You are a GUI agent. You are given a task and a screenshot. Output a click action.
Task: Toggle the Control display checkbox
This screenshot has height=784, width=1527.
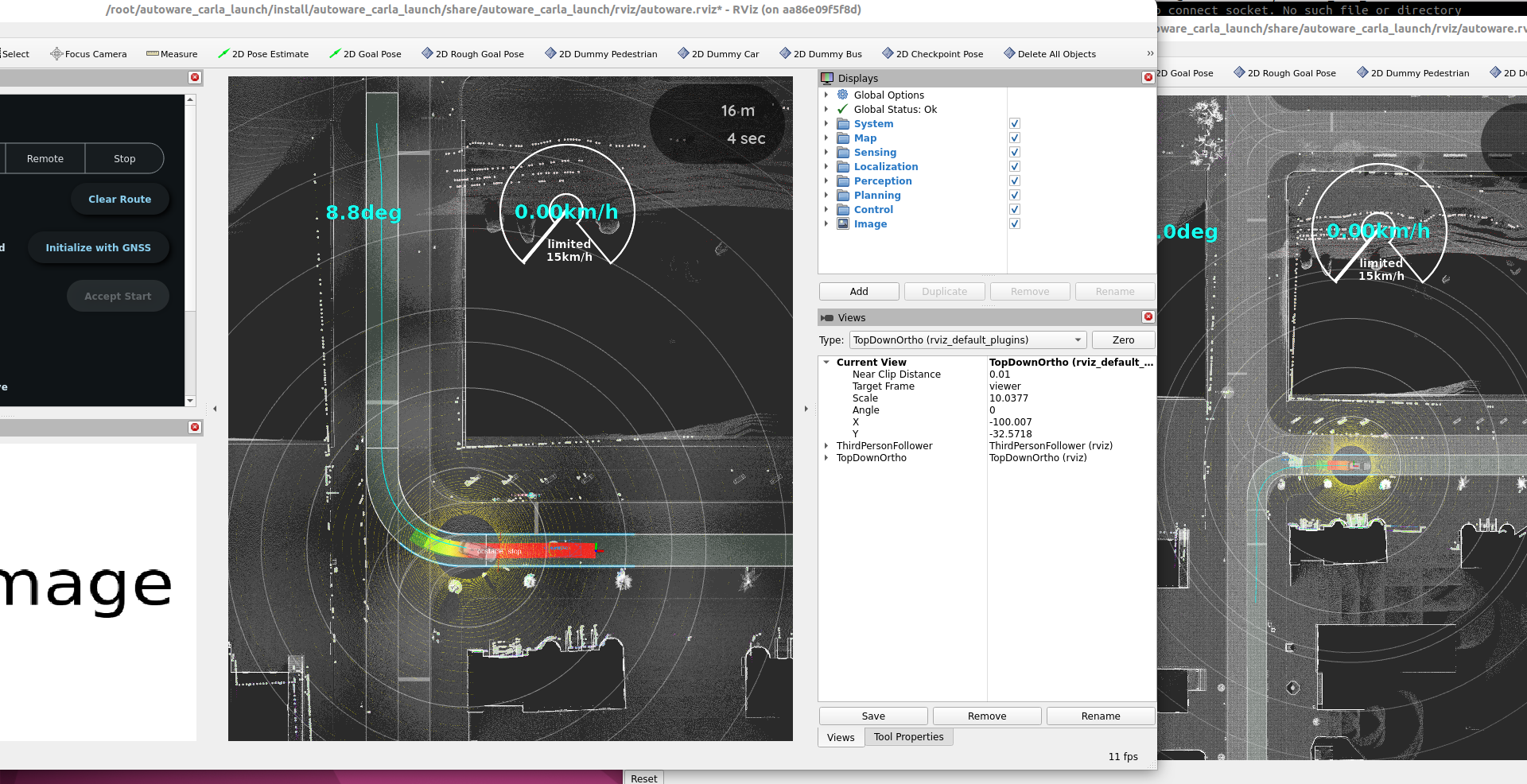pyautogui.click(x=1015, y=209)
